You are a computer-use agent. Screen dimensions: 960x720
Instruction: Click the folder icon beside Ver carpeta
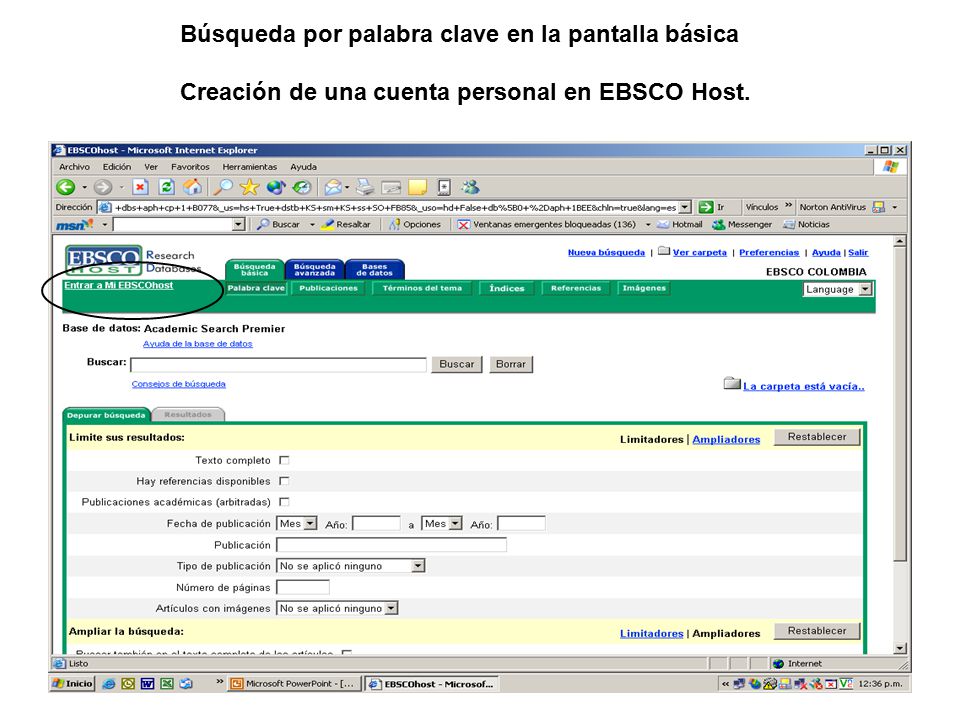click(x=664, y=251)
